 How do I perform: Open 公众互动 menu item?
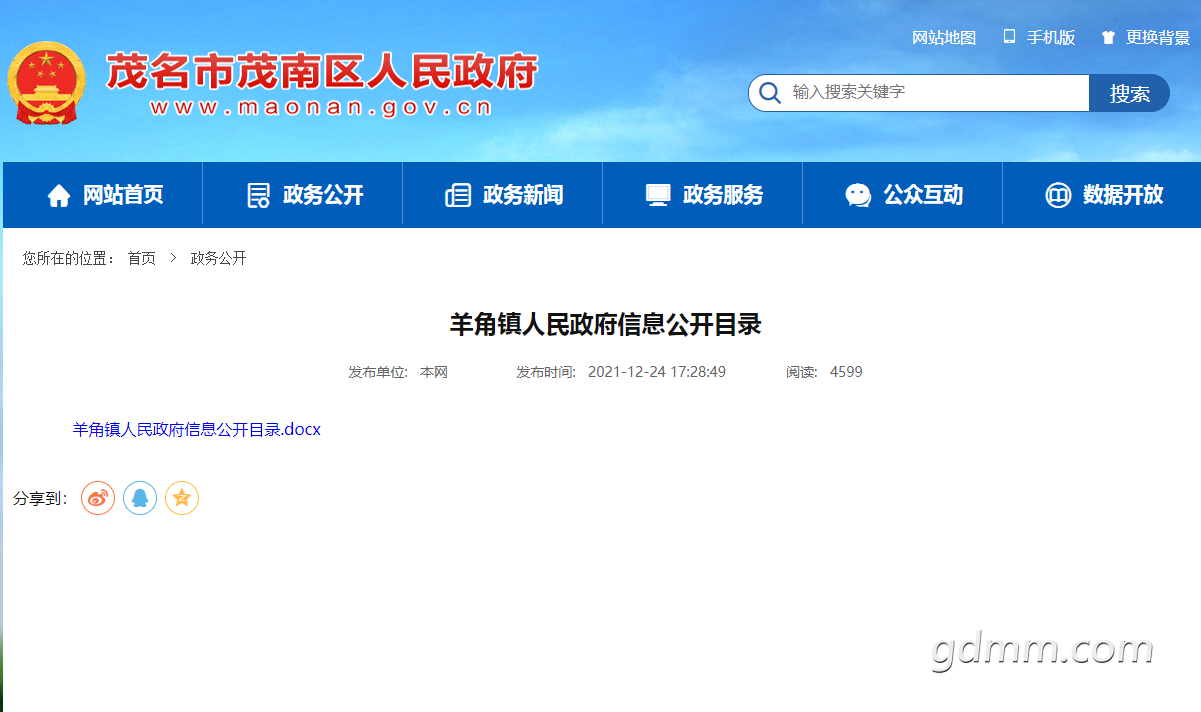coord(903,195)
